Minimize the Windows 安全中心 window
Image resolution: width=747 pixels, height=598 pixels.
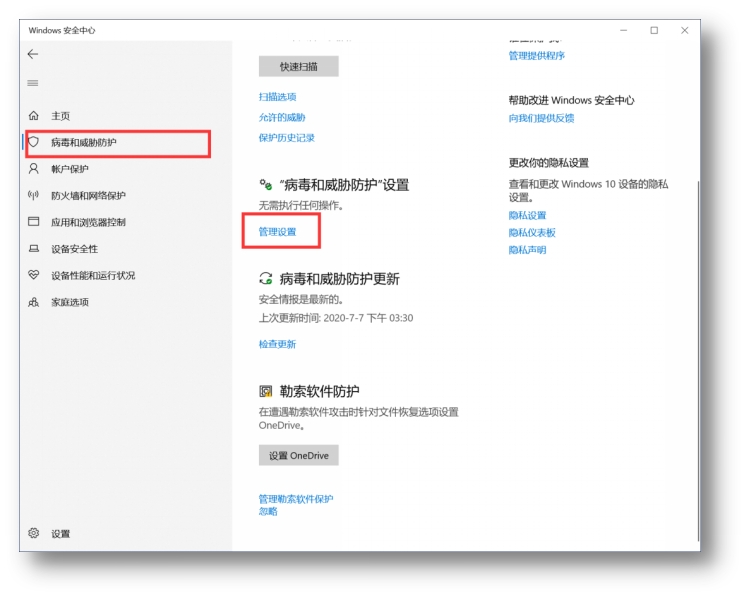coord(624,30)
